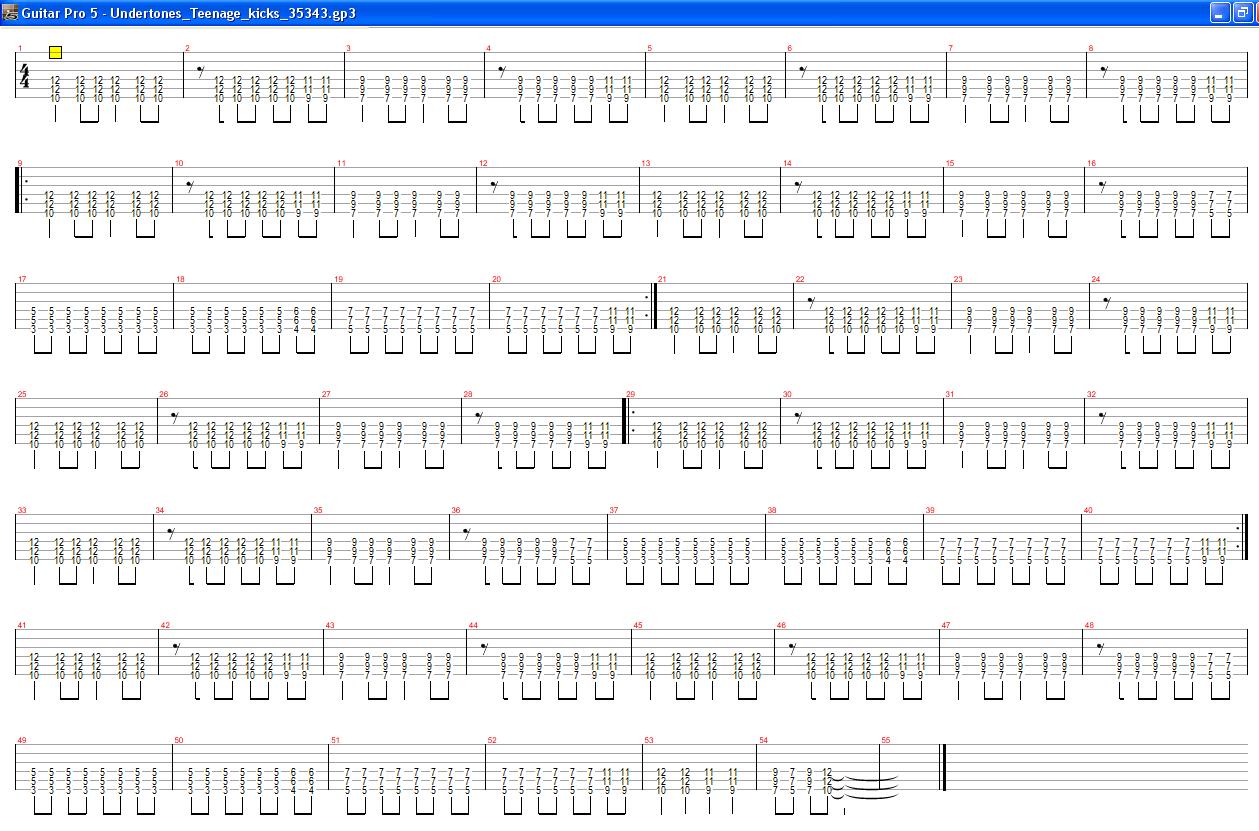1259x831 pixels.
Task: Click measure number 15
Action: pyautogui.click(x=950, y=163)
